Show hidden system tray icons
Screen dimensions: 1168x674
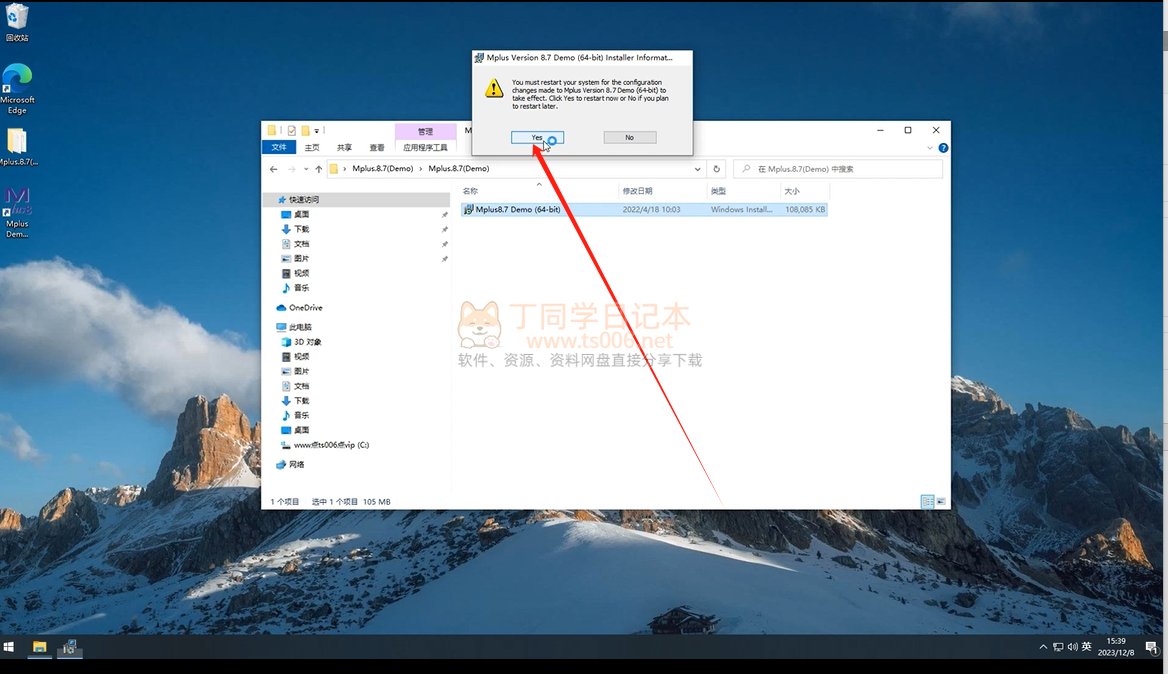(1043, 646)
